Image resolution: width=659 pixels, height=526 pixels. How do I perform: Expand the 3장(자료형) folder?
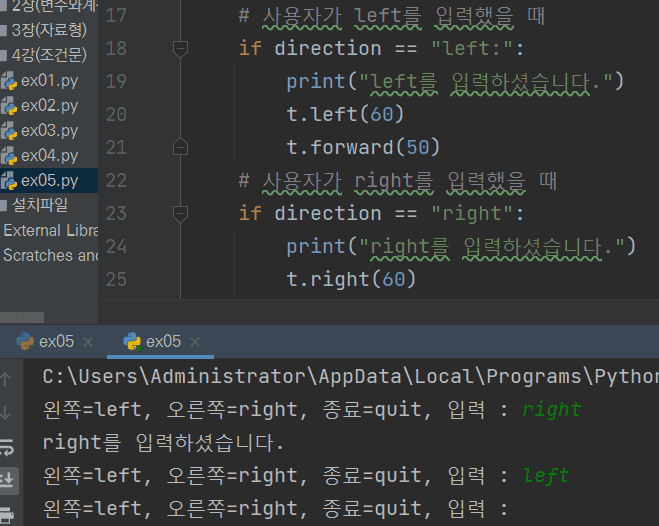tap(49, 30)
